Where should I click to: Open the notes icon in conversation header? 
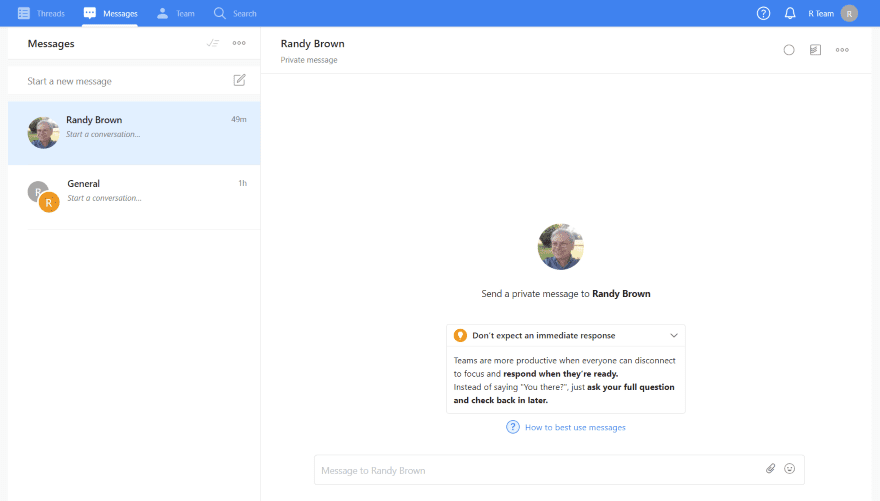point(815,50)
